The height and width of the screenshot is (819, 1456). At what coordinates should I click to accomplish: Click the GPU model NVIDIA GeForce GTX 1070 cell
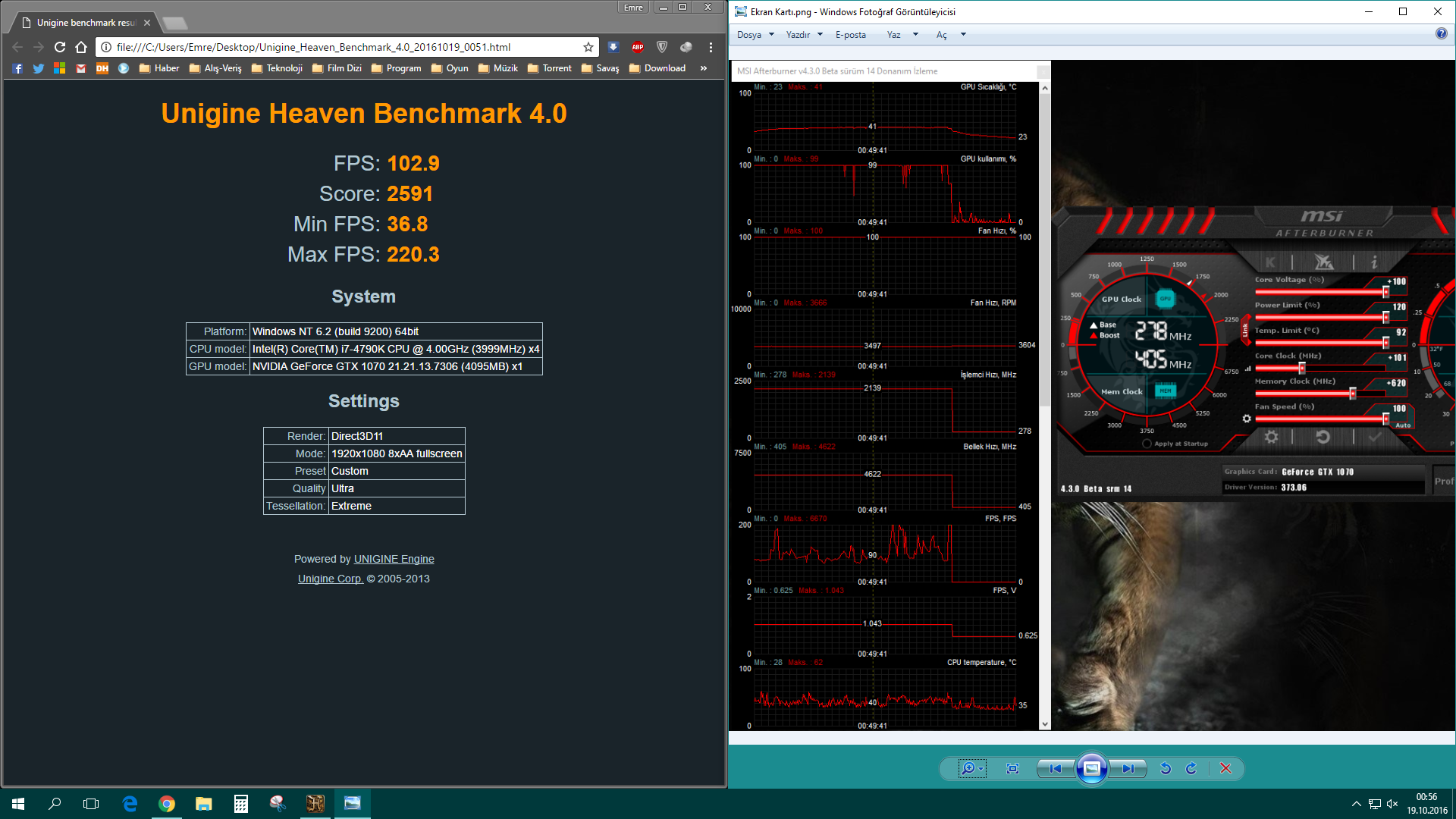(x=396, y=366)
